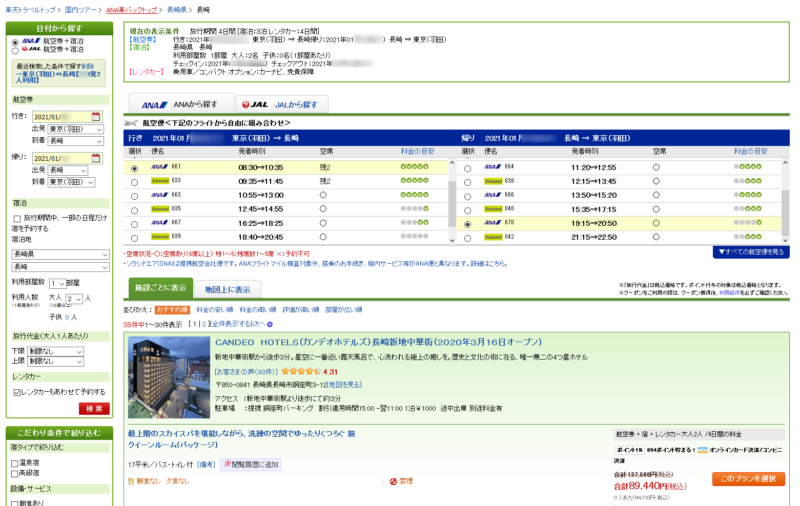Image resolution: width=800 pixels, height=506 pixels.
Task: Select outbound flight 039 departing 18:40
Action: (134, 238)
